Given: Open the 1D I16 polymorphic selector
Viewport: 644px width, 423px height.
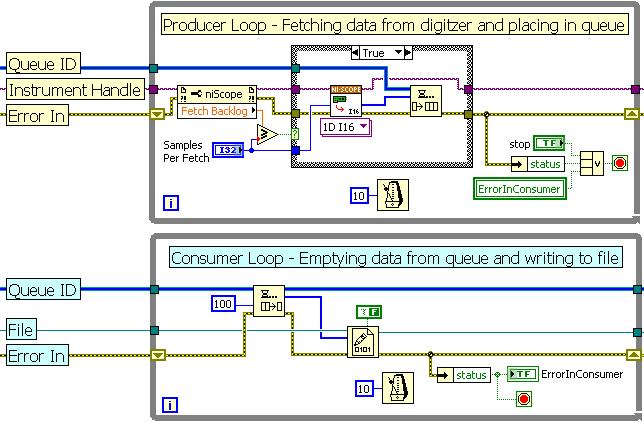Looking at the screenshot, I should (345, 127).
